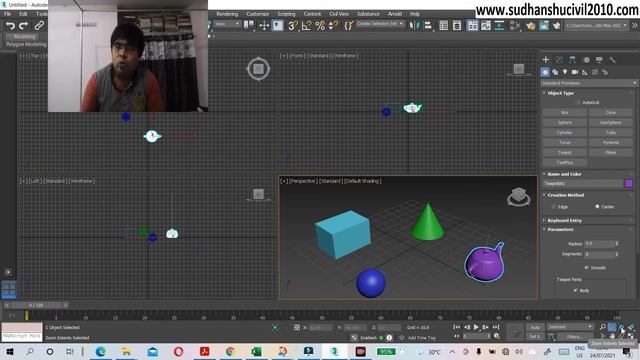
Task: Select the Helpers category icon
Action: [585, 72]
